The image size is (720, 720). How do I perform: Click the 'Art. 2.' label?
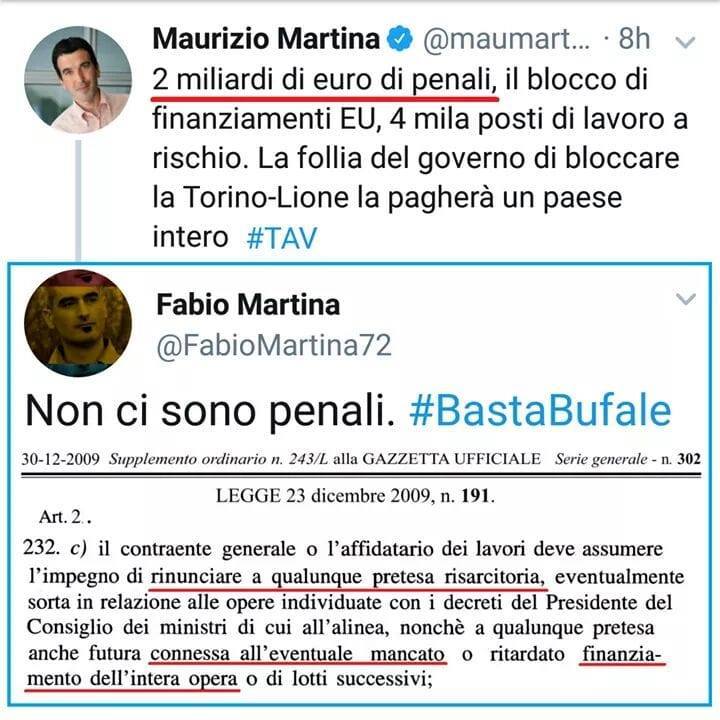click(65, 518)
